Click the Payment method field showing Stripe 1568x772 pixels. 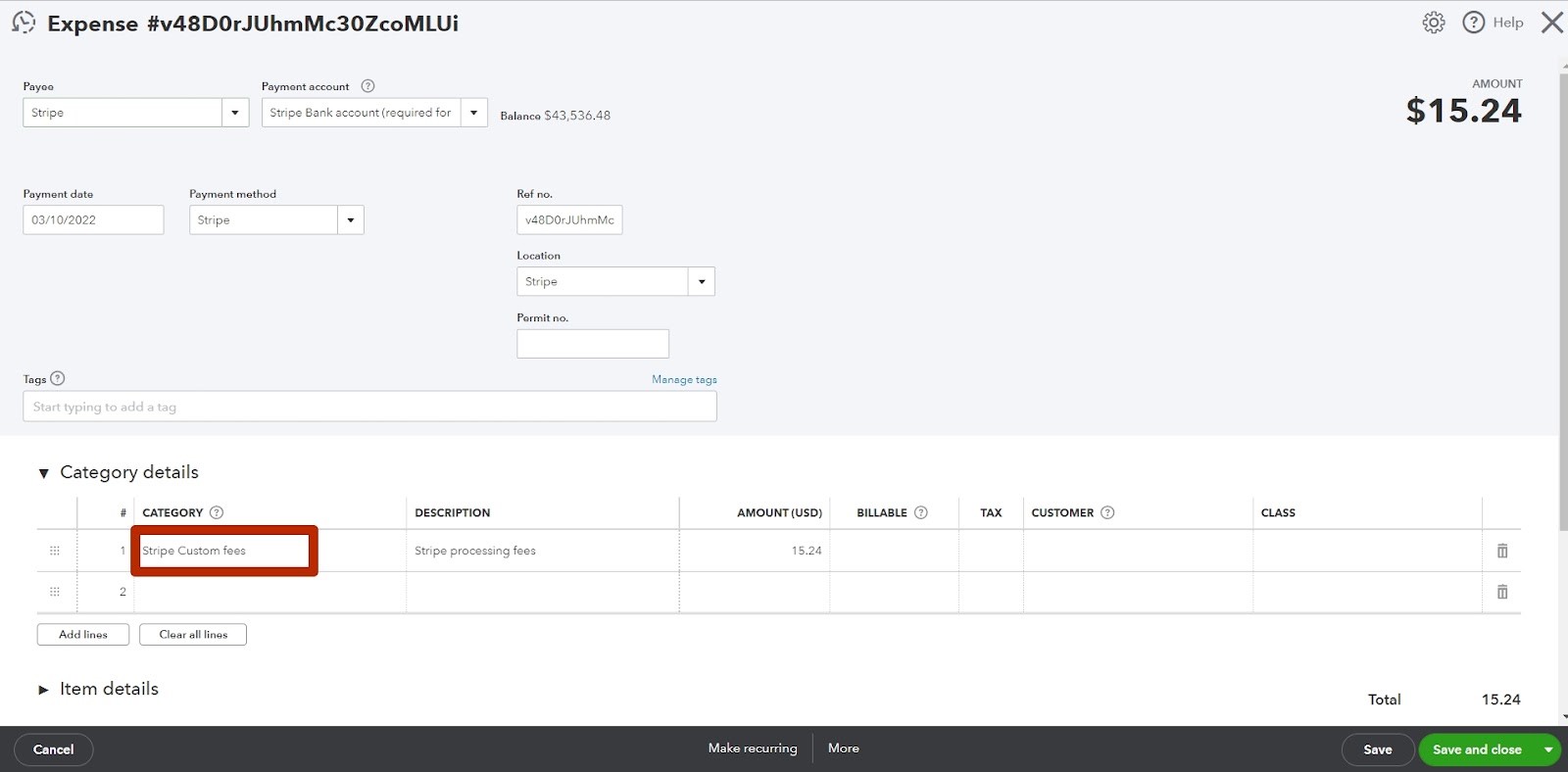tap(264, 219)
